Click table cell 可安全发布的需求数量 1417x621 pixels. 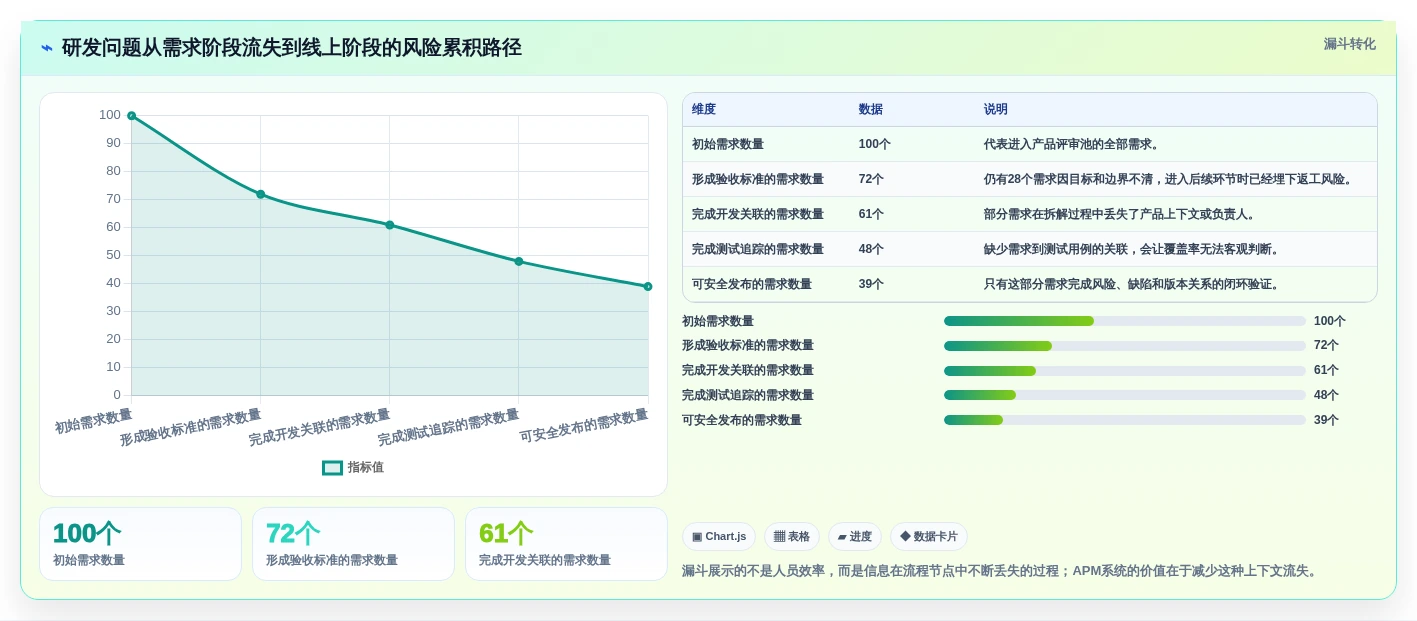click(752, 284)
